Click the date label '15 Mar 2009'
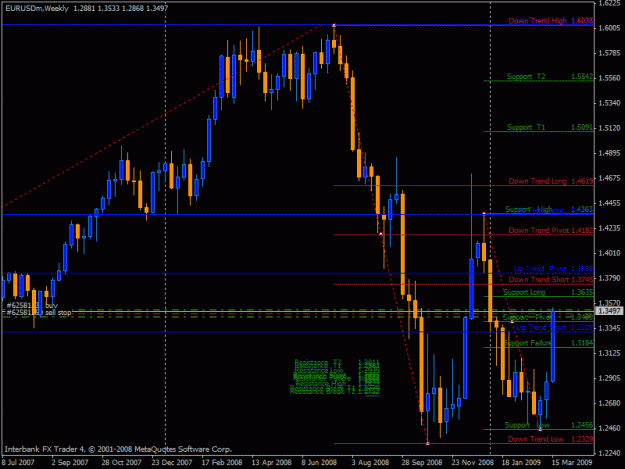625x469 pixels. tap(572, 462)
